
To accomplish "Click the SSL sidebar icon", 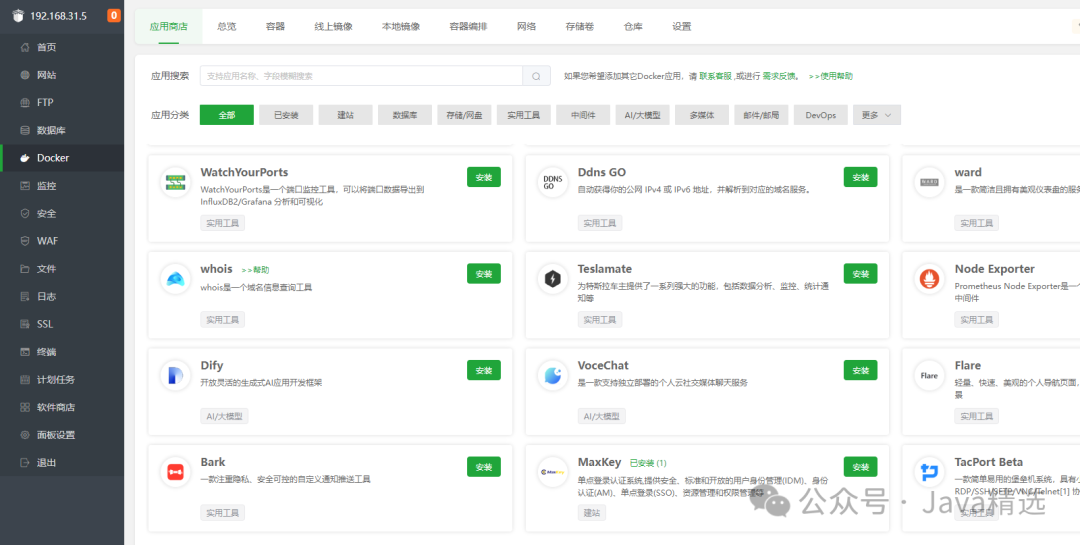I will (25, 324).
